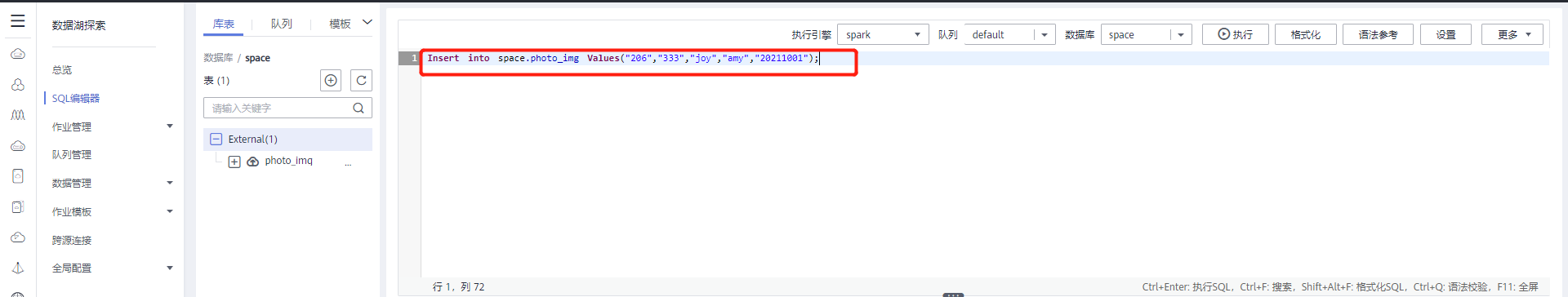Click the second sidebar service icon
This screenshot has height=297, width=1568.
[18, 85]
